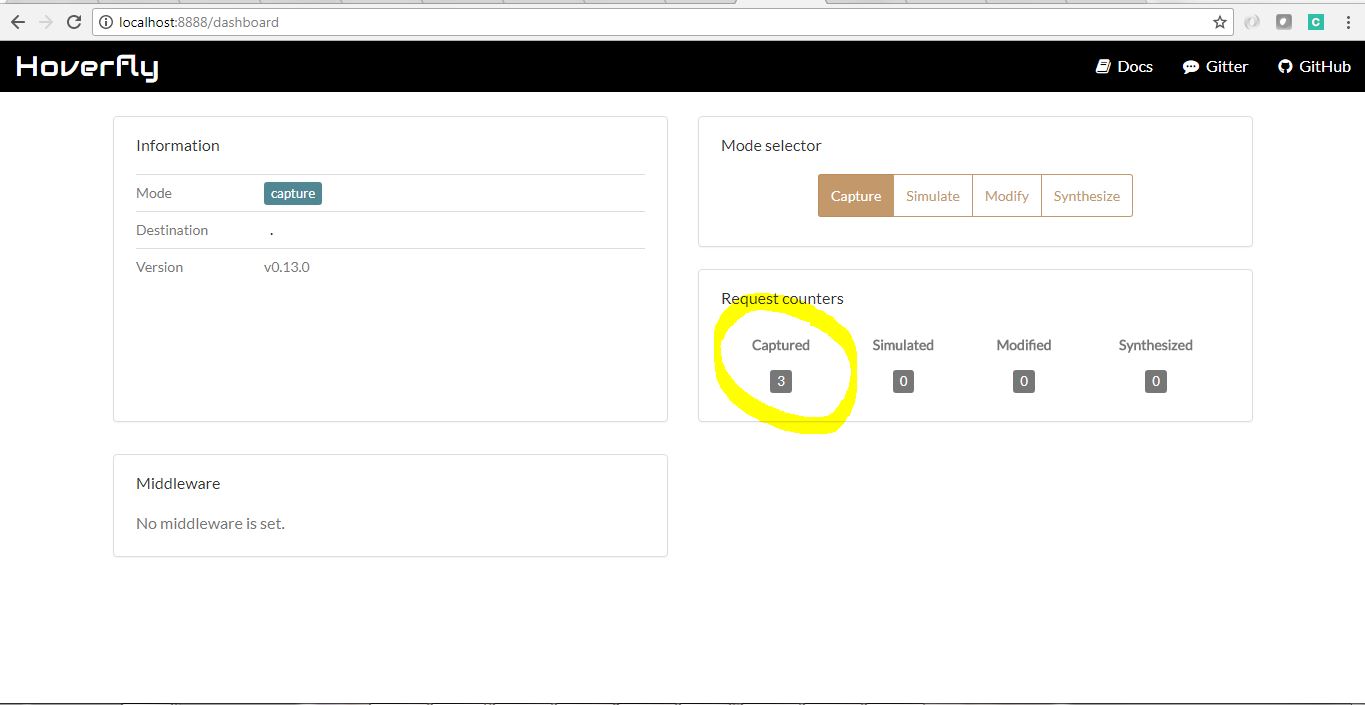This screenshot has height=705, width=1365.
Task: Click the green C extension icon
Action: coord(1316,22)
